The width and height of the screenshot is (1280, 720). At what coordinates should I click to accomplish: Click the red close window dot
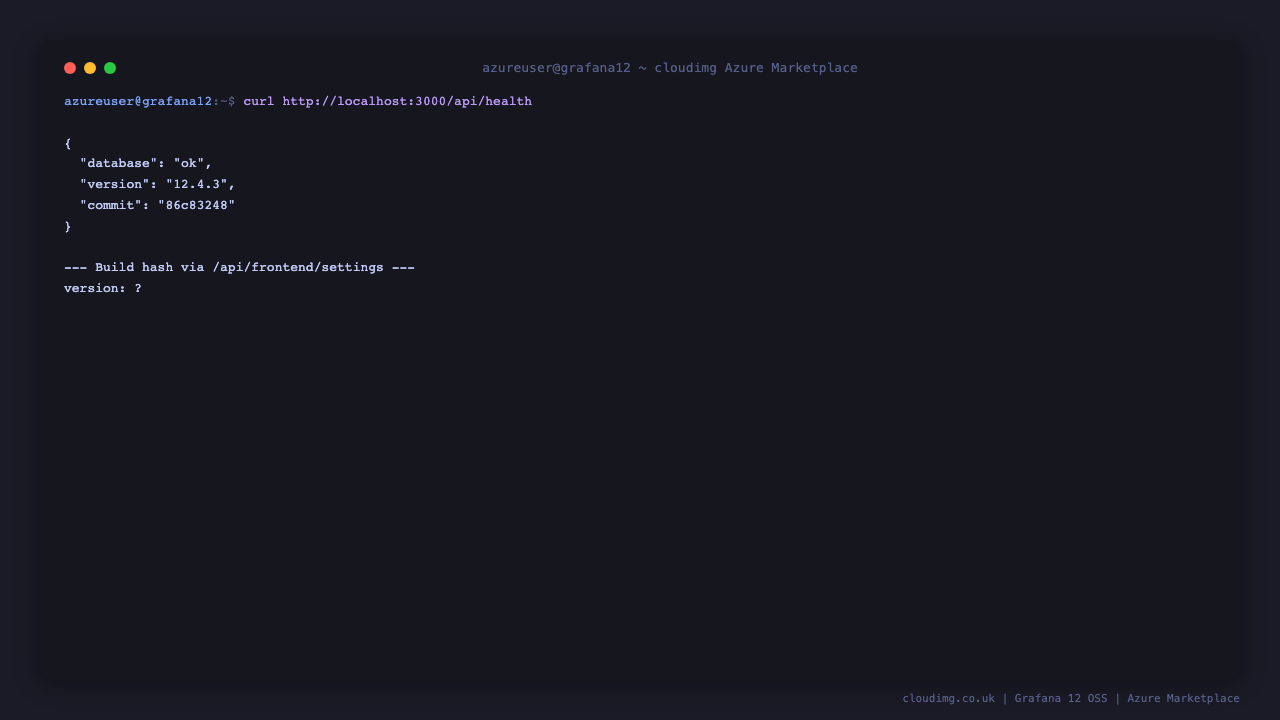[x=70, y=68]
